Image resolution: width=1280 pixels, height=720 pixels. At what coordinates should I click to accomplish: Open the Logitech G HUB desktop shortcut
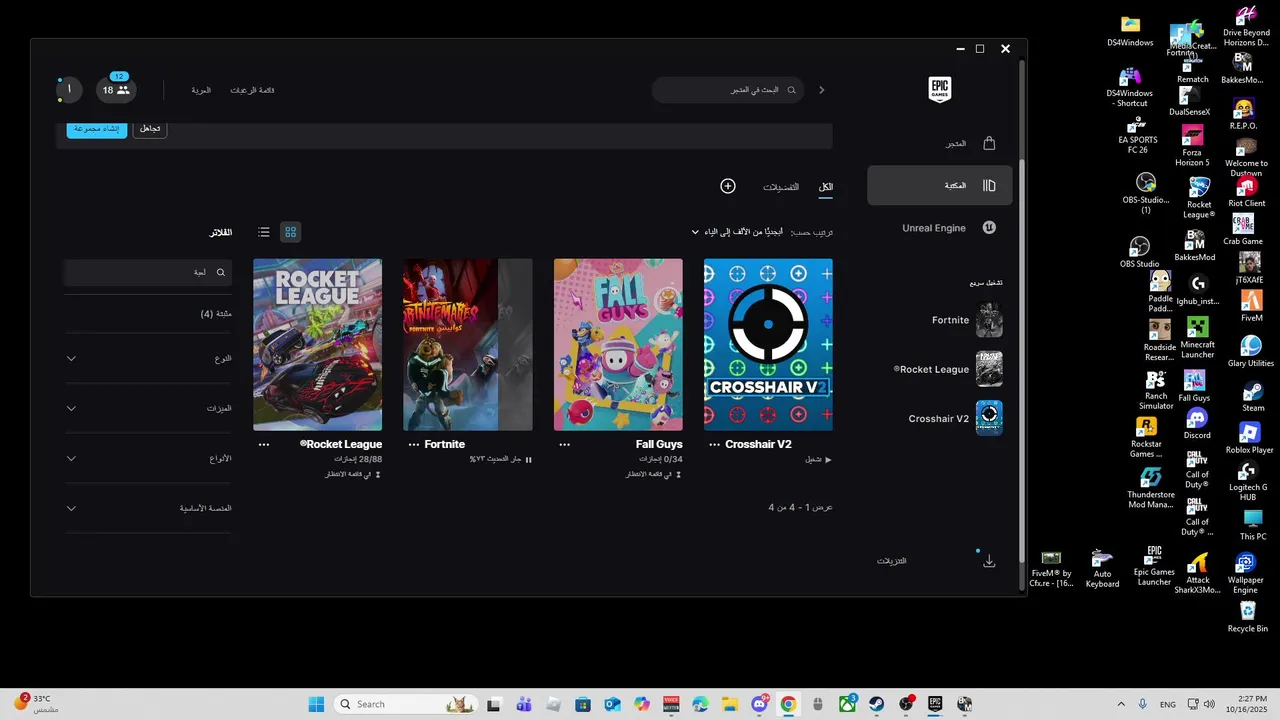pos(1247,481)
